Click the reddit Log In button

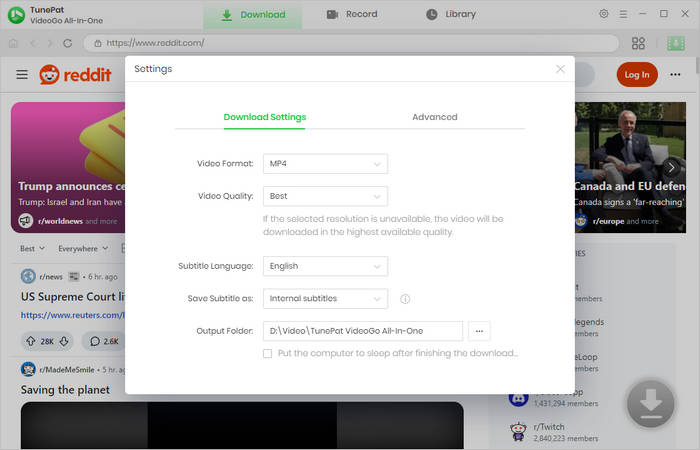point(637,75)
